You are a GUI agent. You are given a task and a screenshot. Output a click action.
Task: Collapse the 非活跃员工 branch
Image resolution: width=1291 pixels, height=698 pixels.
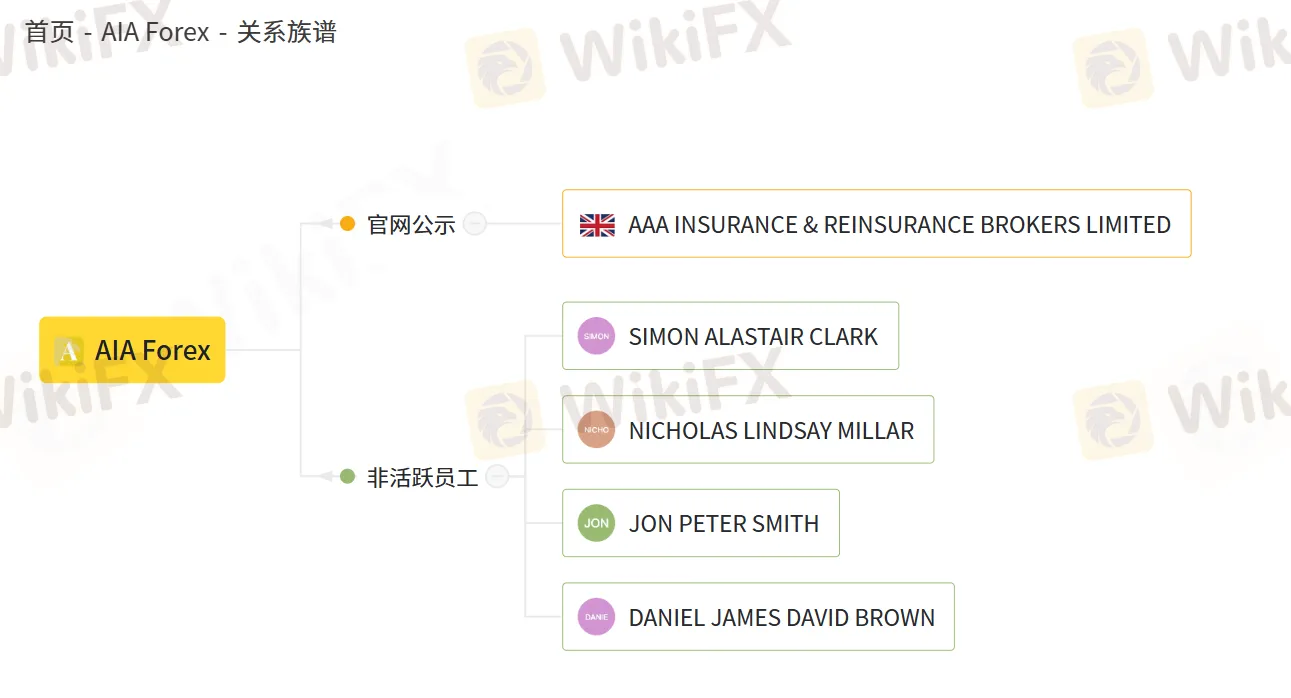point(497,477)
